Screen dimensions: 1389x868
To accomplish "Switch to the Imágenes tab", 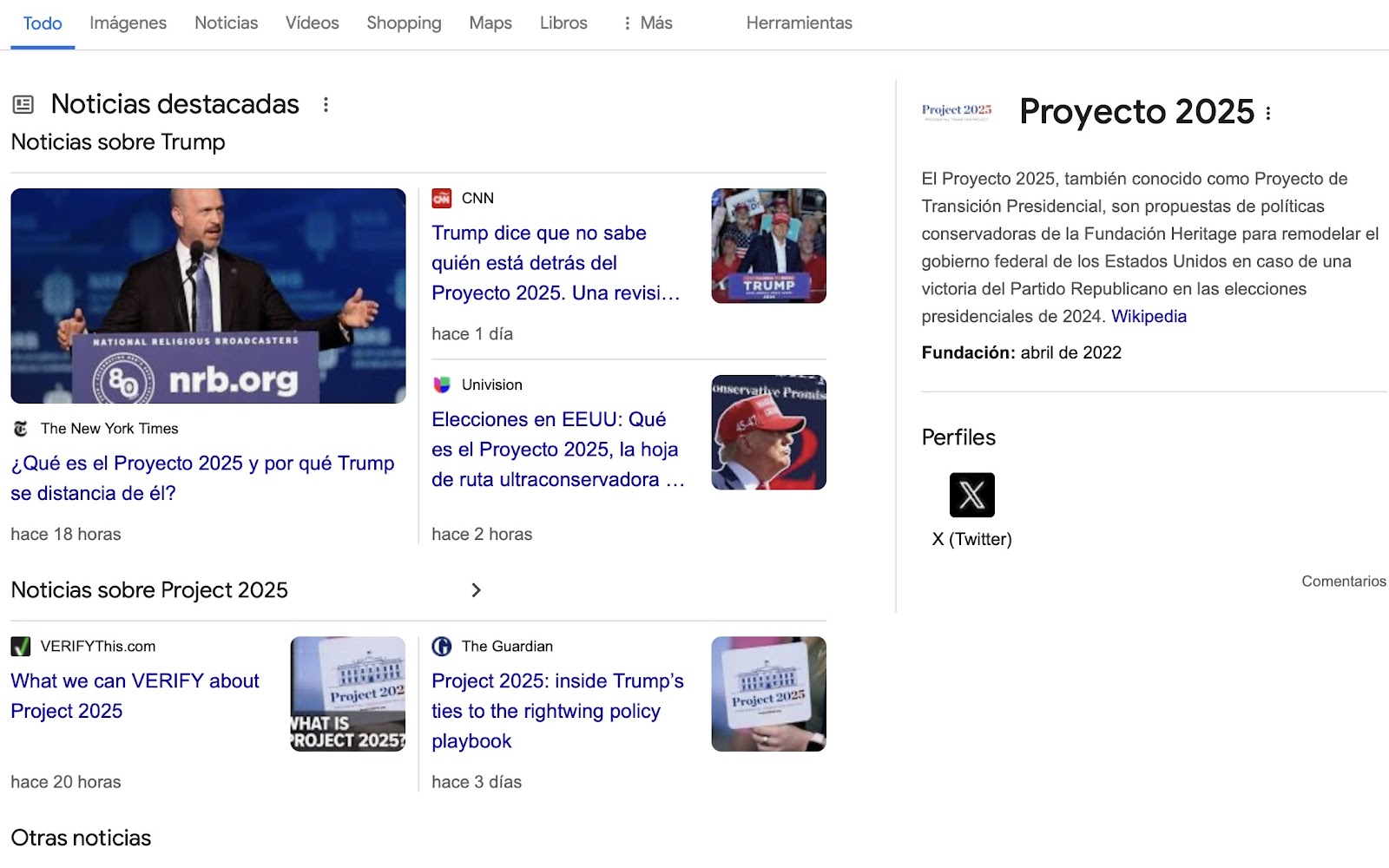I will (128, 23).
